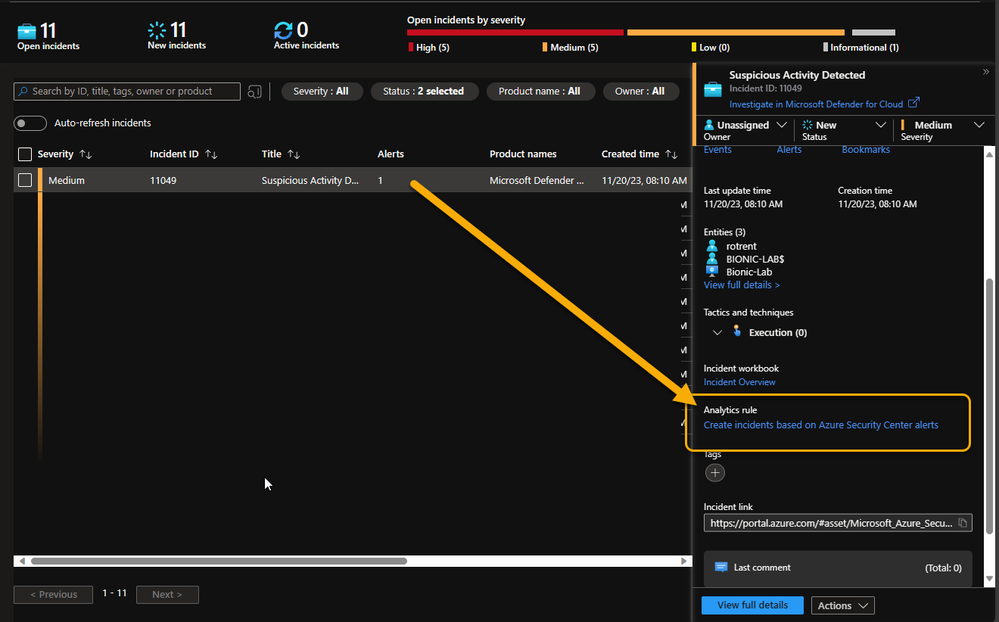Select the Suspicious Activity D... title cell

click(x=310, y=180)
